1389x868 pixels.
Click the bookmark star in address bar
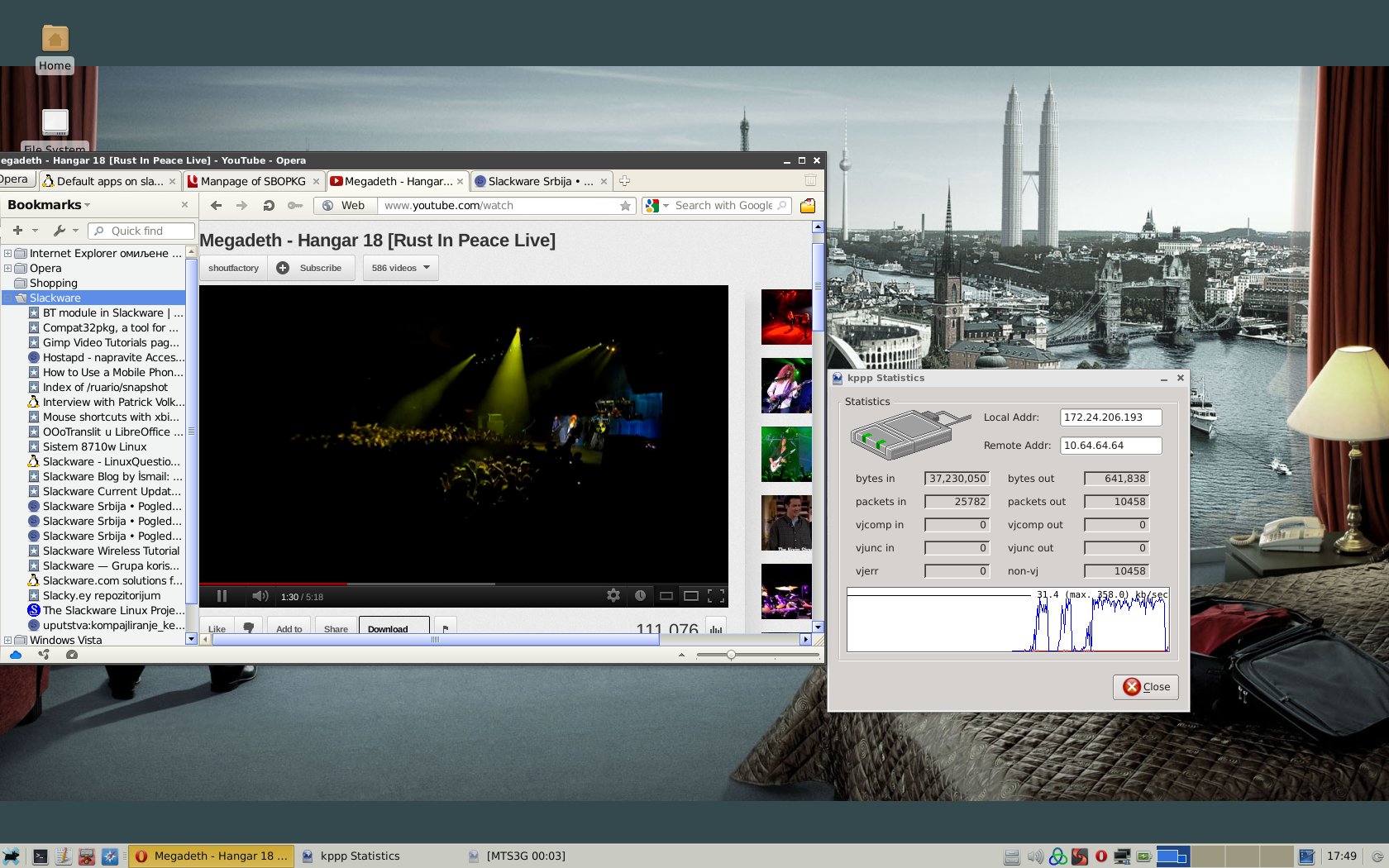(625, 206)
